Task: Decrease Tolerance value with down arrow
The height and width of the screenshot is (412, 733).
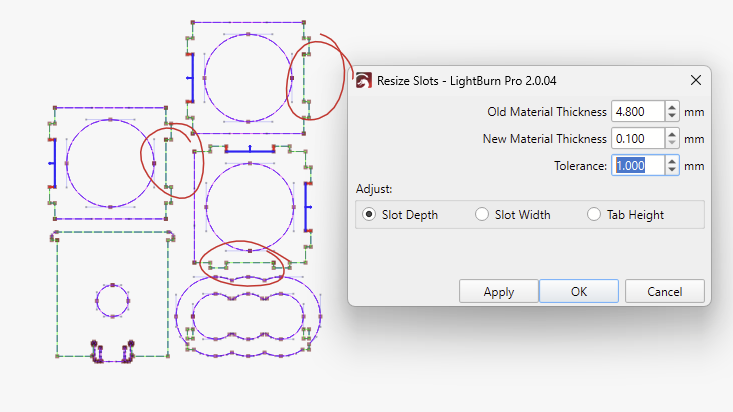Action: (672, 170)
